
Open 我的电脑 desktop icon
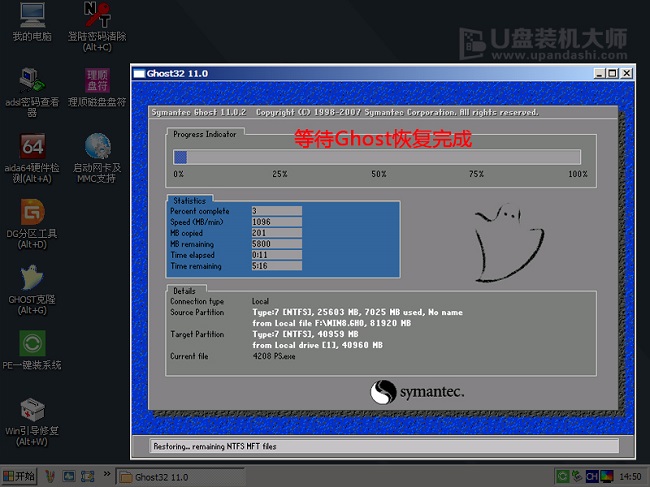pyautogui.click(x=31, y=18)
